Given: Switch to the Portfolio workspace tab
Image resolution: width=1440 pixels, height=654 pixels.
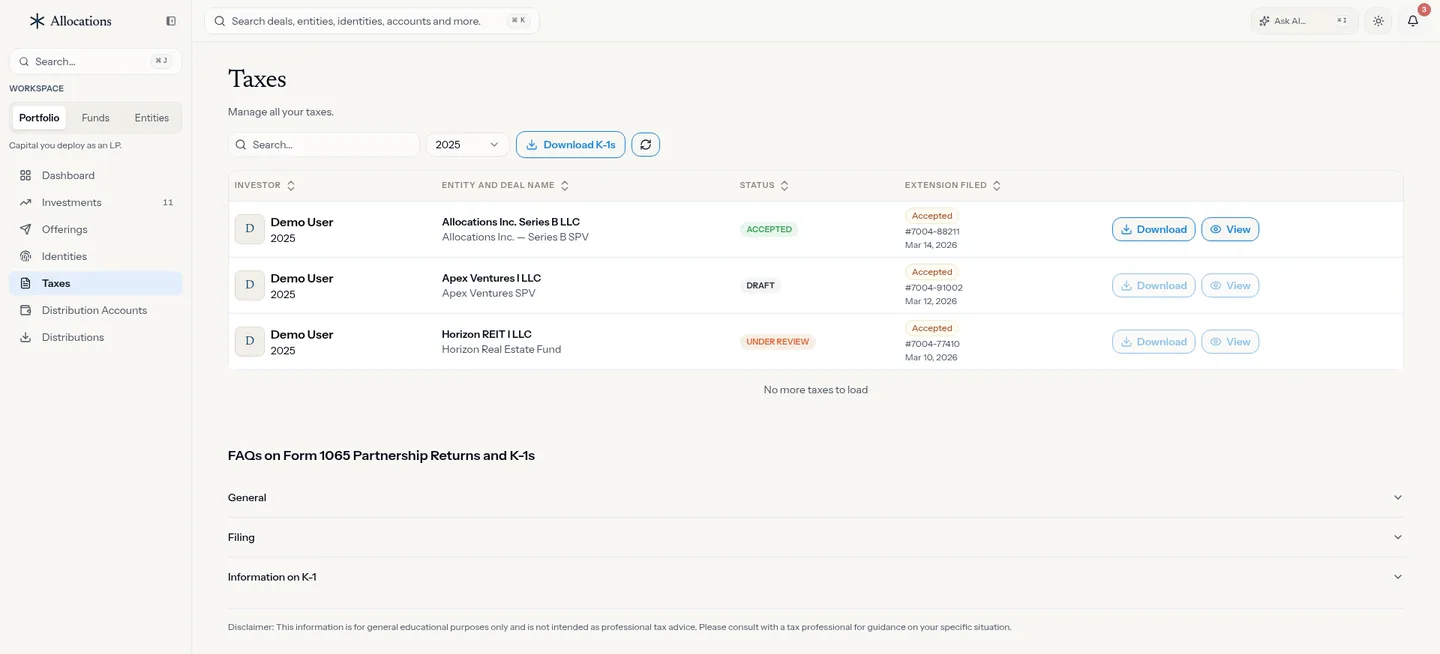Looking at the screenshot, I should (39, 118).
